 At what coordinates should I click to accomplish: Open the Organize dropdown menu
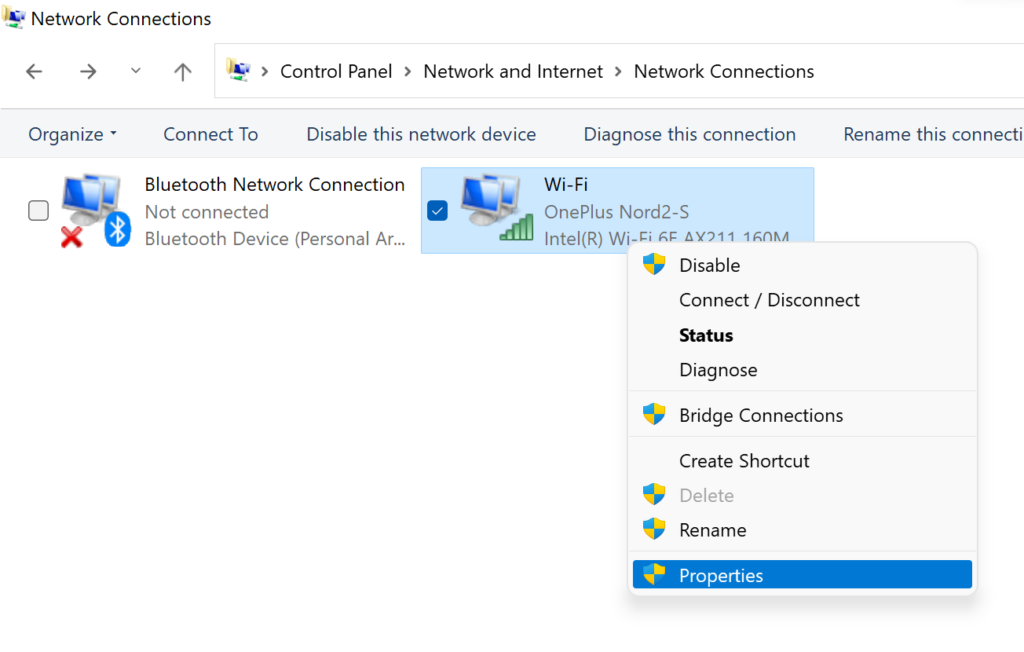click(x=72, y=134)
